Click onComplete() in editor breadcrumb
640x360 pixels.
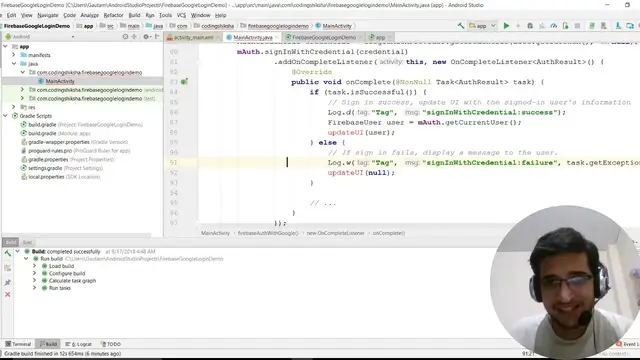click(389, 233)
